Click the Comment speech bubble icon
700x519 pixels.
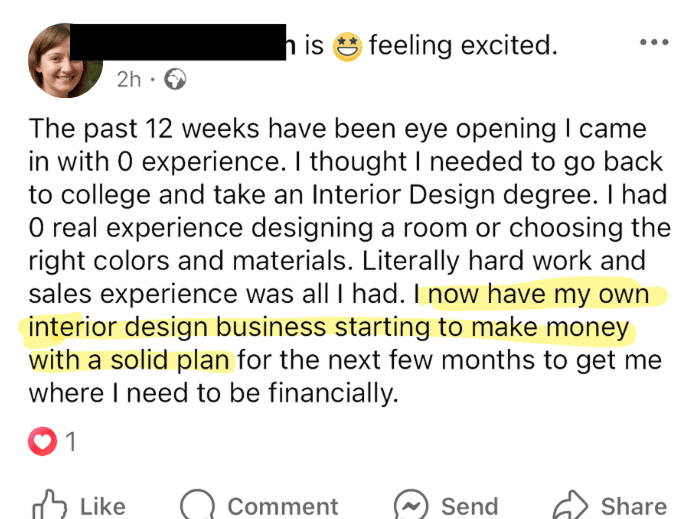[197, 505]
